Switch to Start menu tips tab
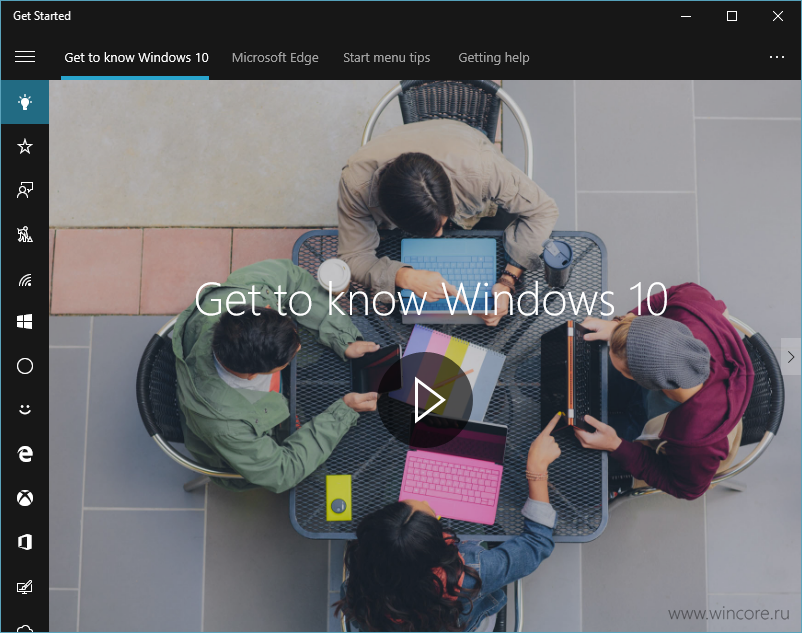802x633 pixels. (x=387, y=58)
